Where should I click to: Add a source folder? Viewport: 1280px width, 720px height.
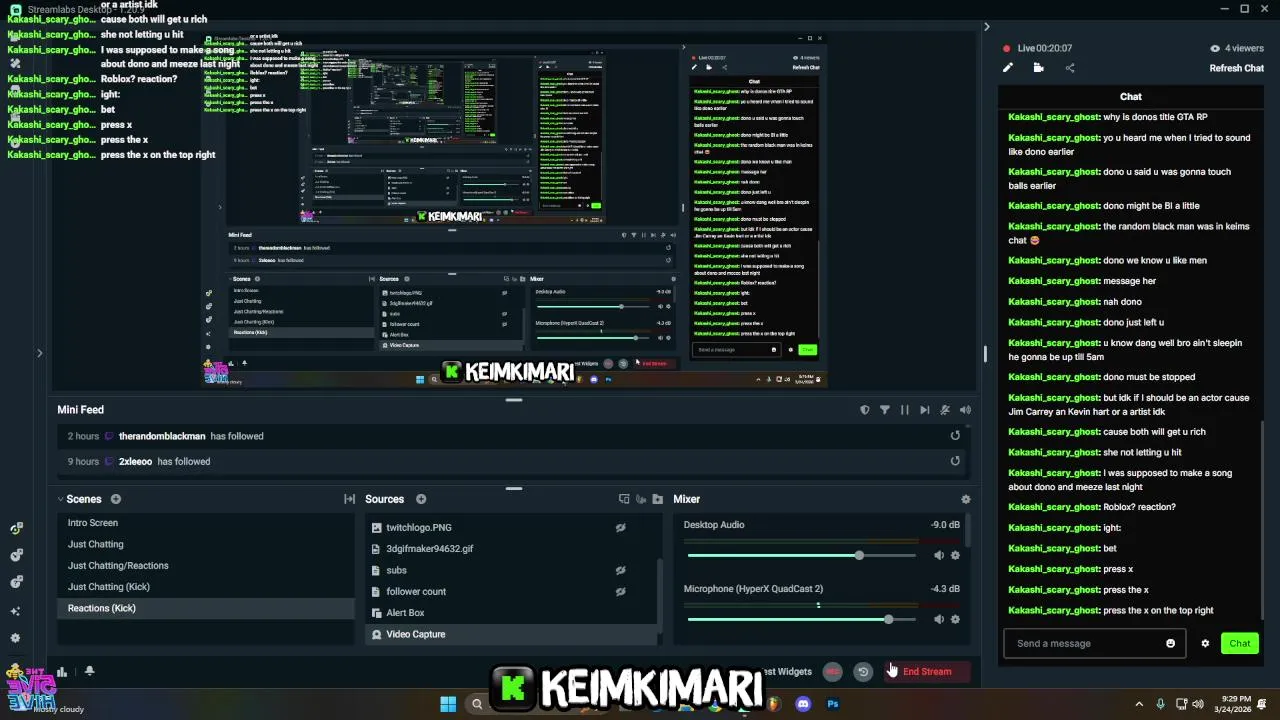pyautogui.click(x=657, y=499)
